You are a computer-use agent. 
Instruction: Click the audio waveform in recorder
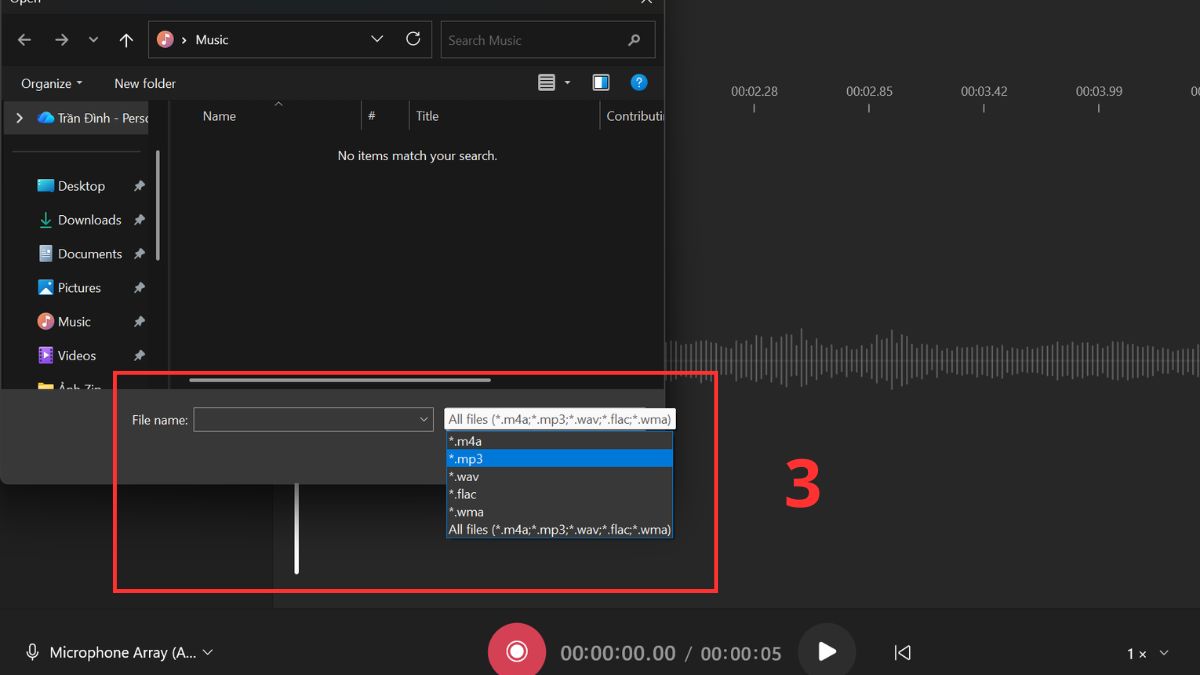[x=932, y=359]
